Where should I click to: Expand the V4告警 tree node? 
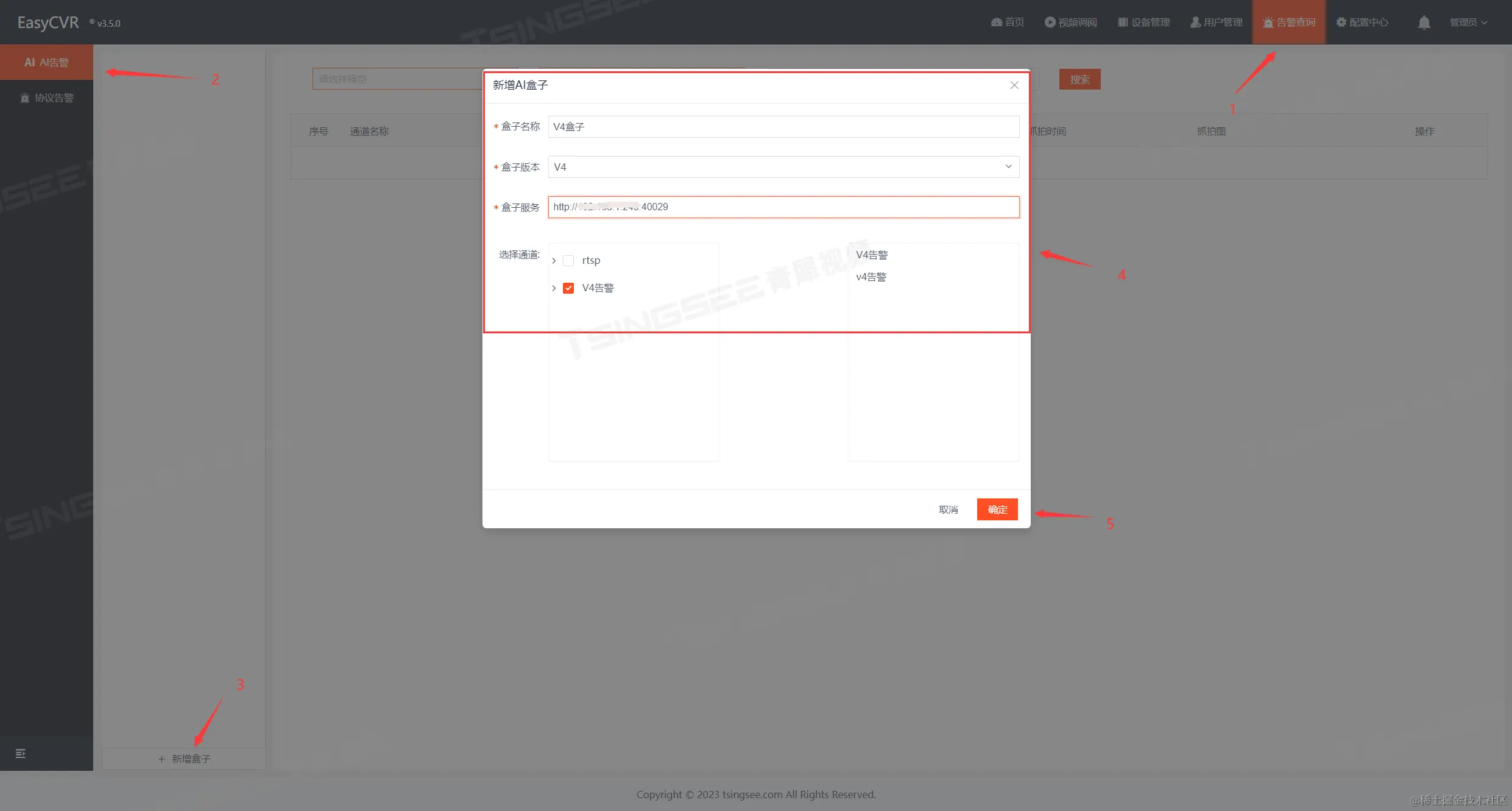coord(554,288)
